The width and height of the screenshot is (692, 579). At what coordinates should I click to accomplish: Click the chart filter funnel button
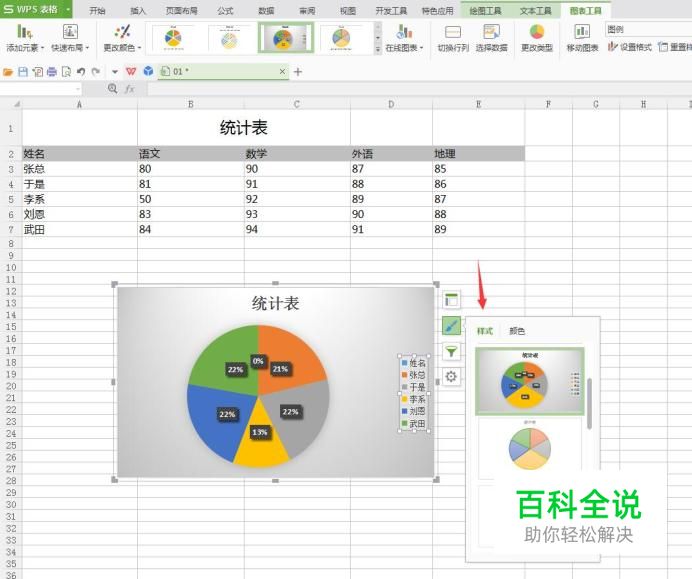[x=451, y=351]
